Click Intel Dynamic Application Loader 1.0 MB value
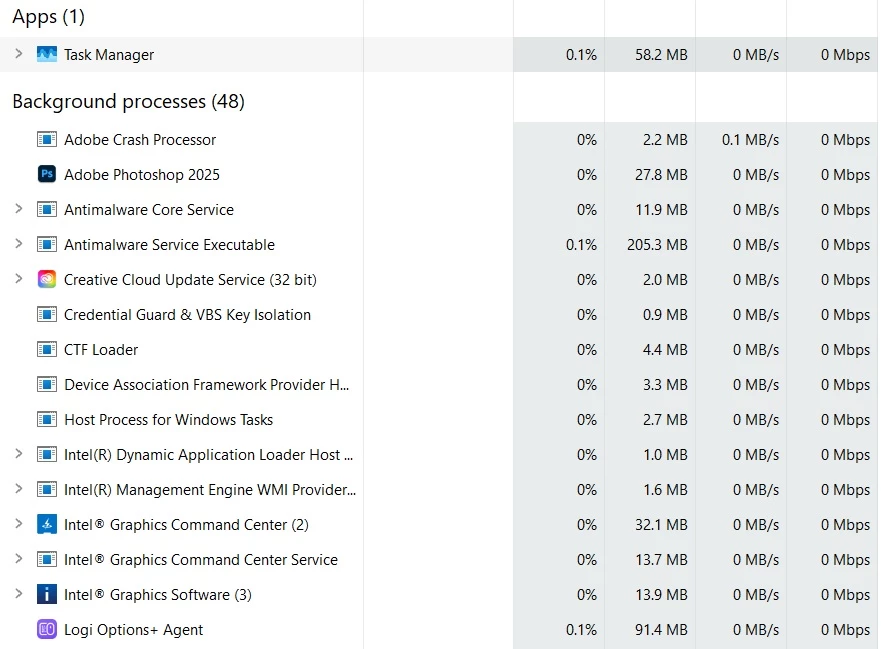 coord(665,454)
